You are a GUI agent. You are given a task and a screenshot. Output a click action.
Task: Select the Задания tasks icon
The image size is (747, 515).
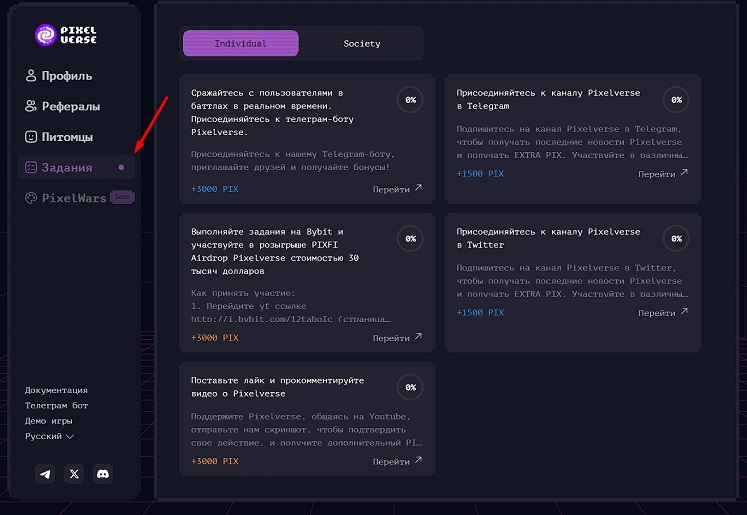click(32, 167)
